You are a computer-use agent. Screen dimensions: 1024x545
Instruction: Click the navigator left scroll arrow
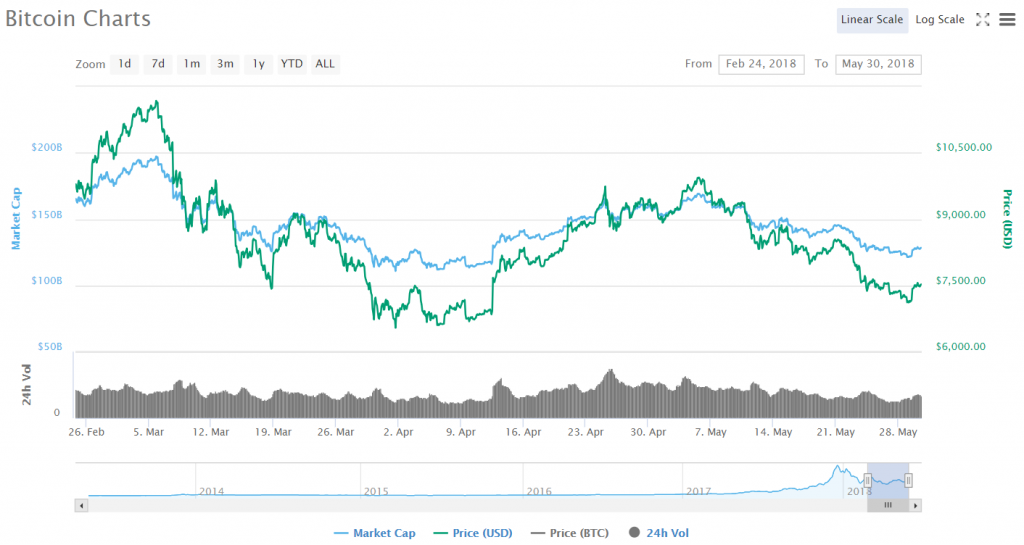(82, 505)
